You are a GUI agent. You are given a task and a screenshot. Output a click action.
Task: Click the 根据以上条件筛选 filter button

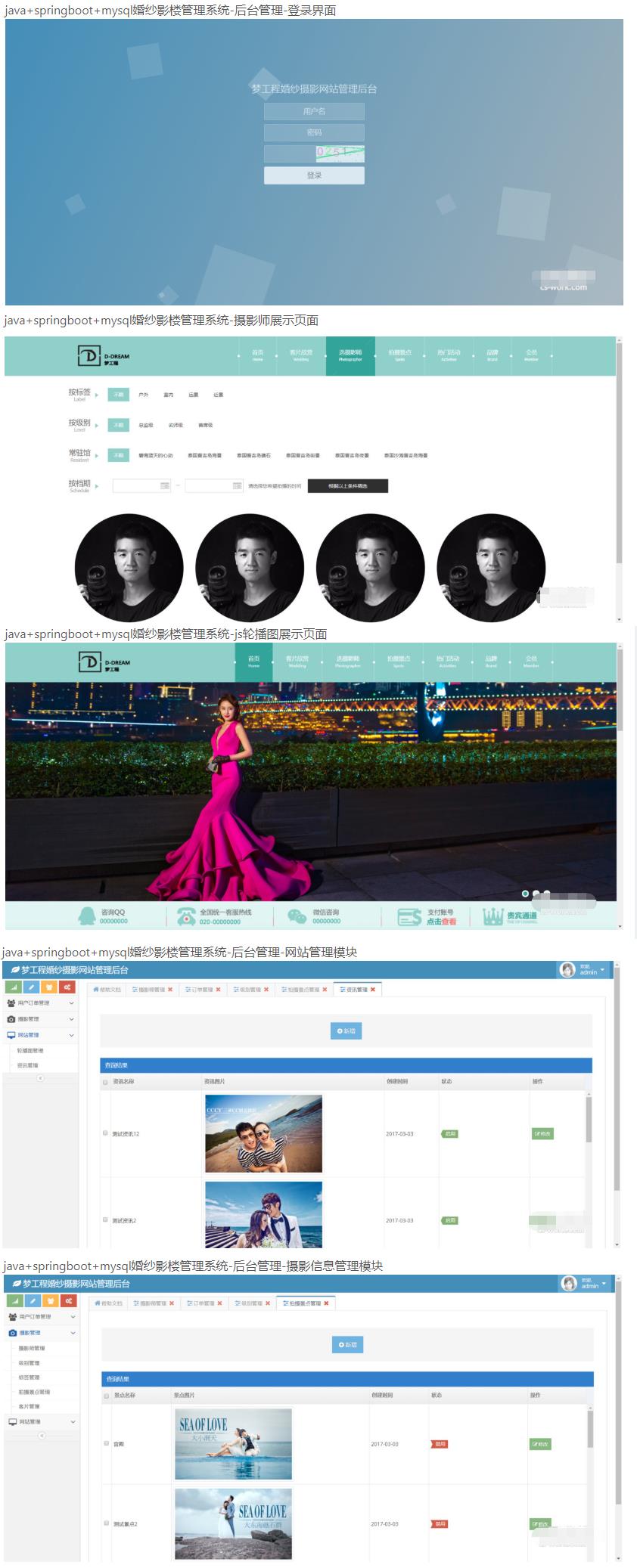pos(348,486)
